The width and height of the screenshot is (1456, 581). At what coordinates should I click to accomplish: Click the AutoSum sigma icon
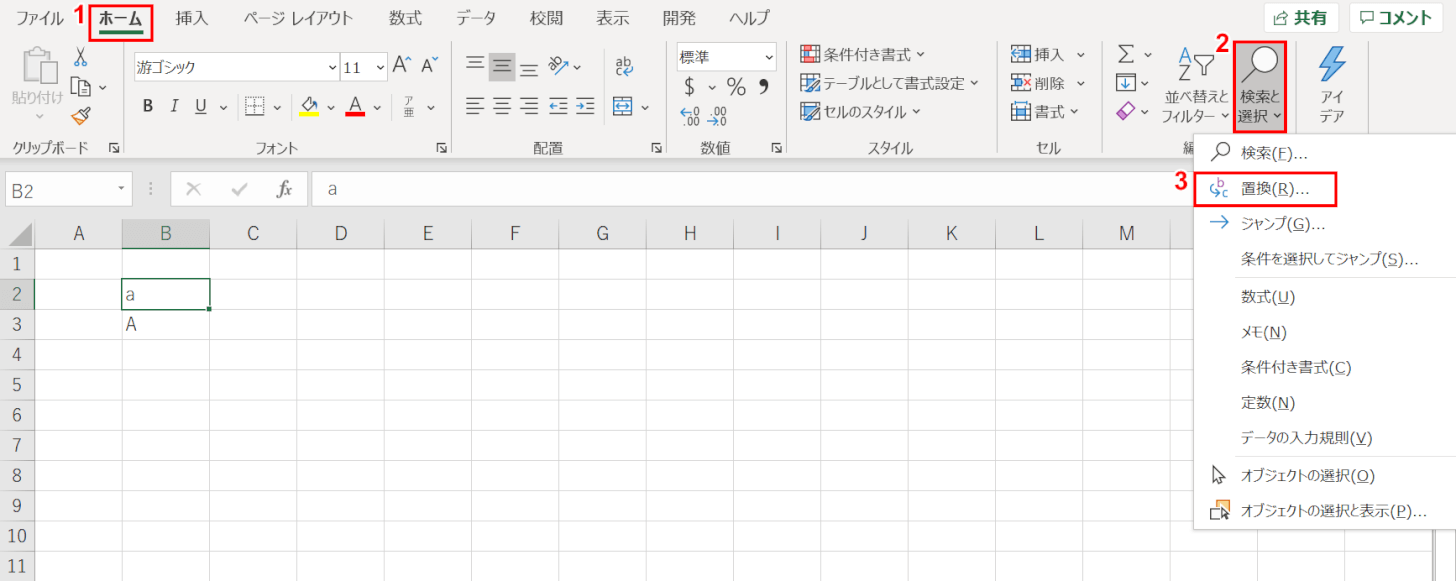(1126, 54)
